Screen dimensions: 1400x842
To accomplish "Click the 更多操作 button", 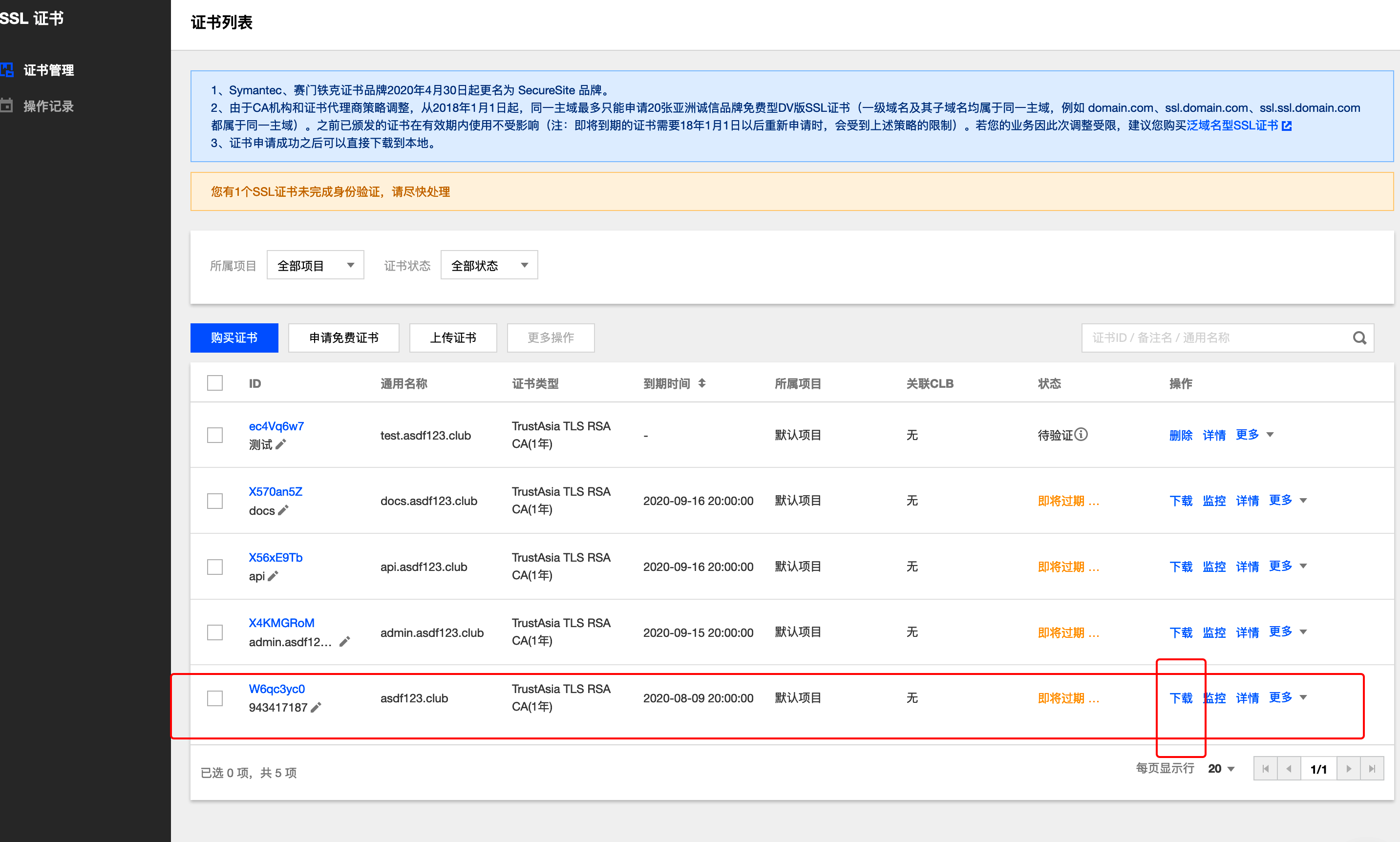I will tap(551, 337).
